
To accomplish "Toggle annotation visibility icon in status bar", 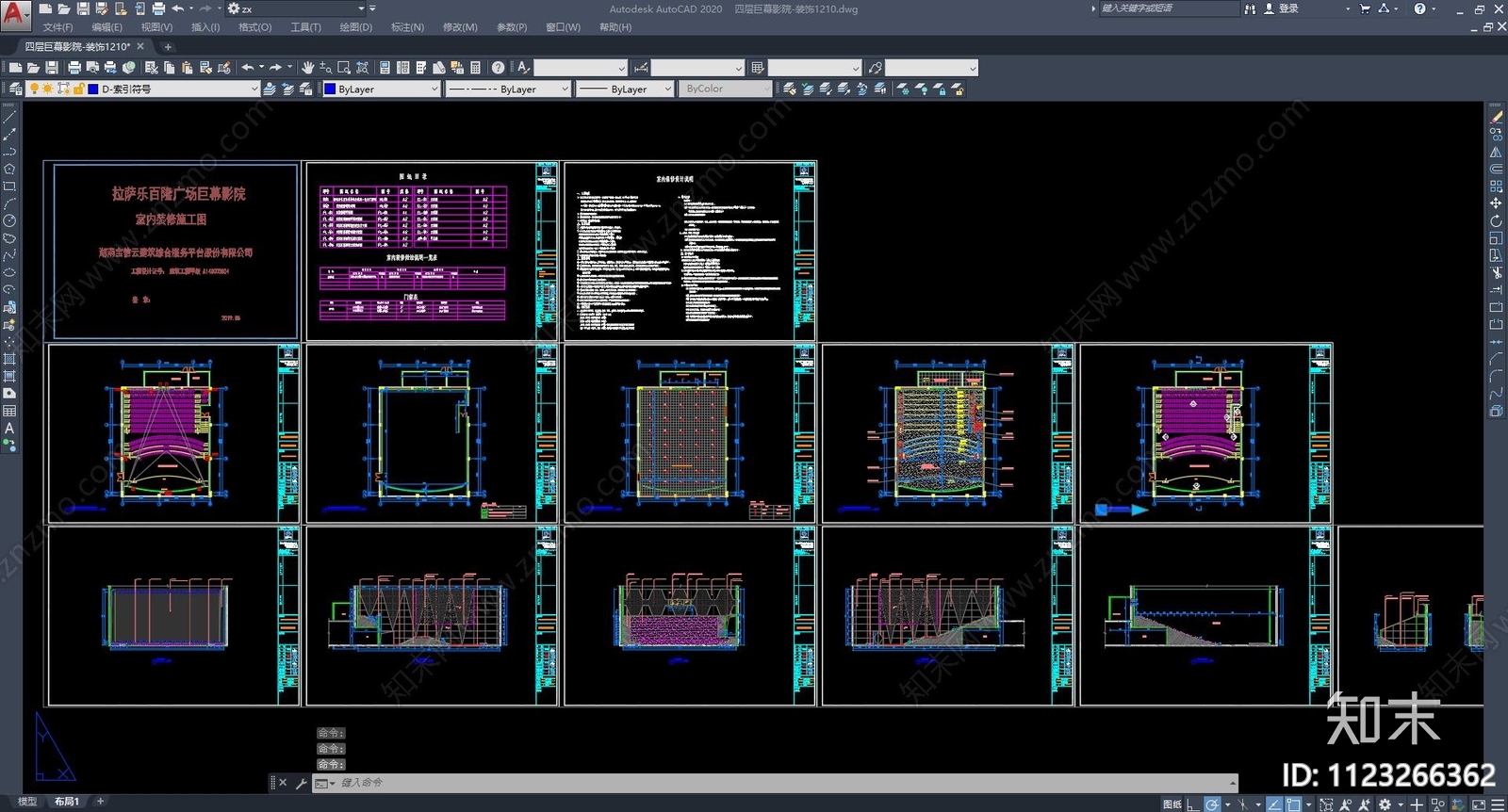I will pyautogui.click(x=1346, y=804).
